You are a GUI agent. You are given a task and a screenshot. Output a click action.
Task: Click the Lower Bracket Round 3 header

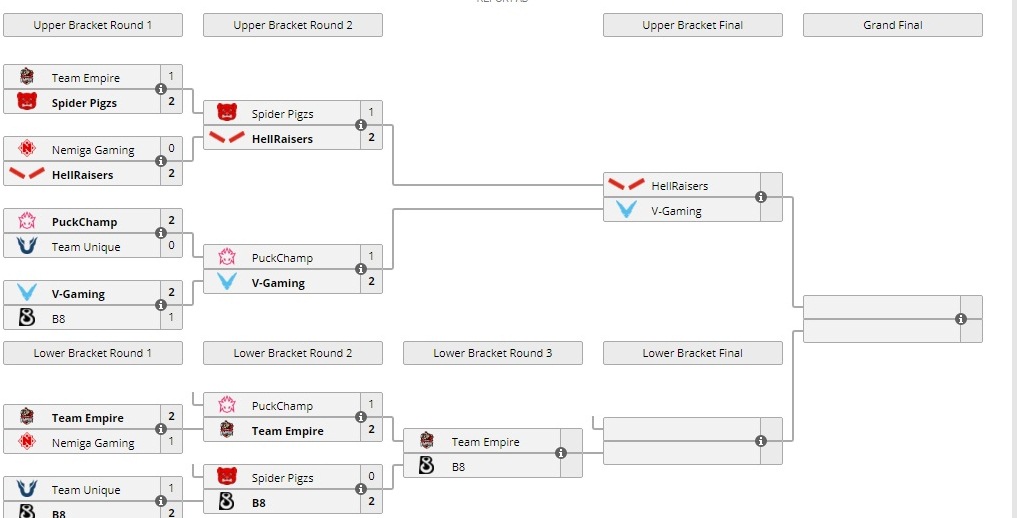point(493,353)
